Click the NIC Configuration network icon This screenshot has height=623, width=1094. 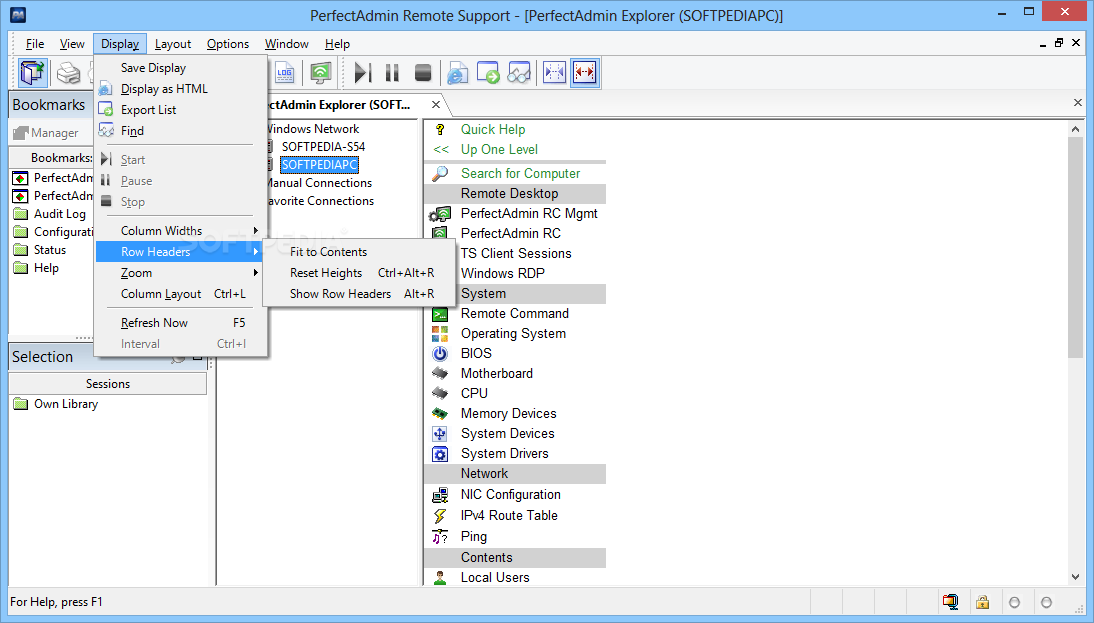coord(440,495)
